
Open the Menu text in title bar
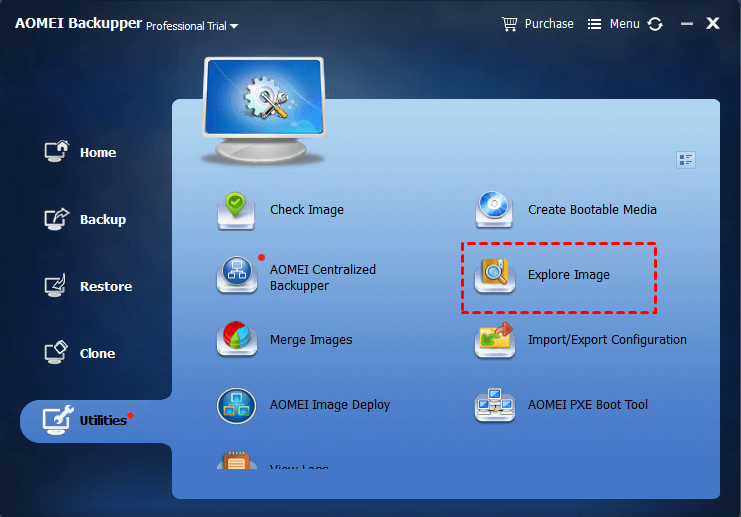coord(624,24)
